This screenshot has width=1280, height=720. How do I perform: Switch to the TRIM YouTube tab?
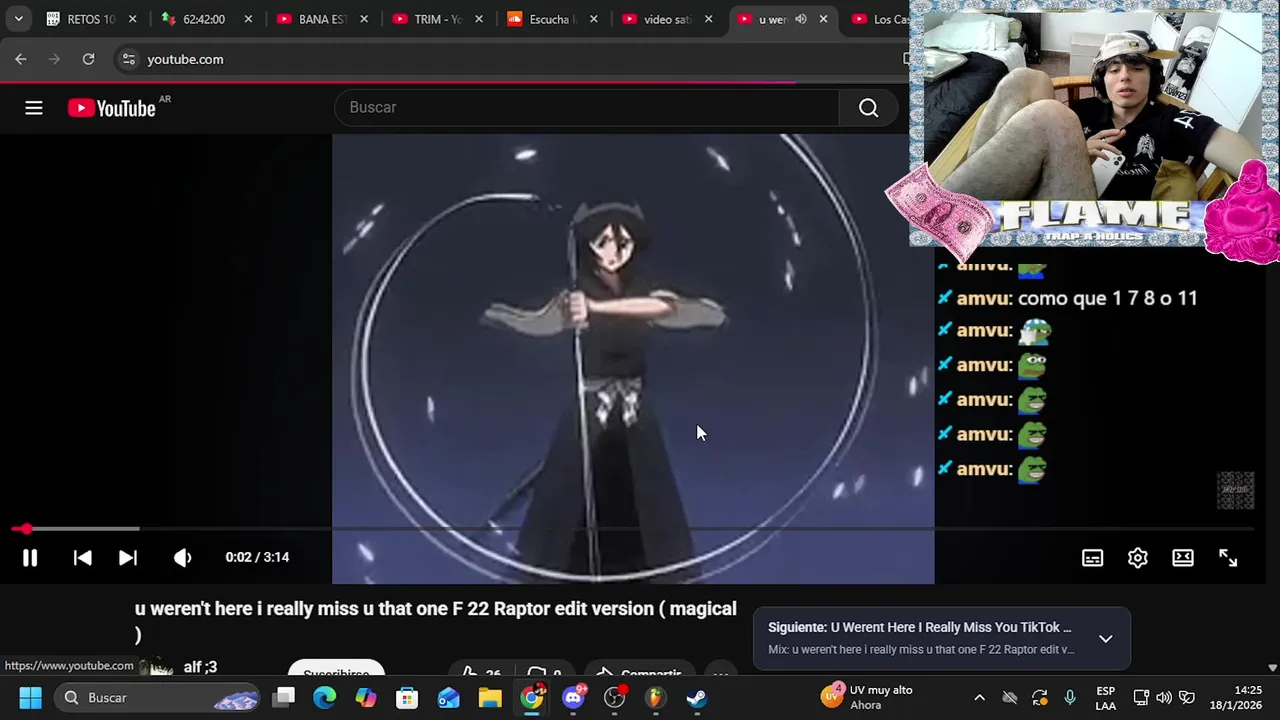coord(436,19)
